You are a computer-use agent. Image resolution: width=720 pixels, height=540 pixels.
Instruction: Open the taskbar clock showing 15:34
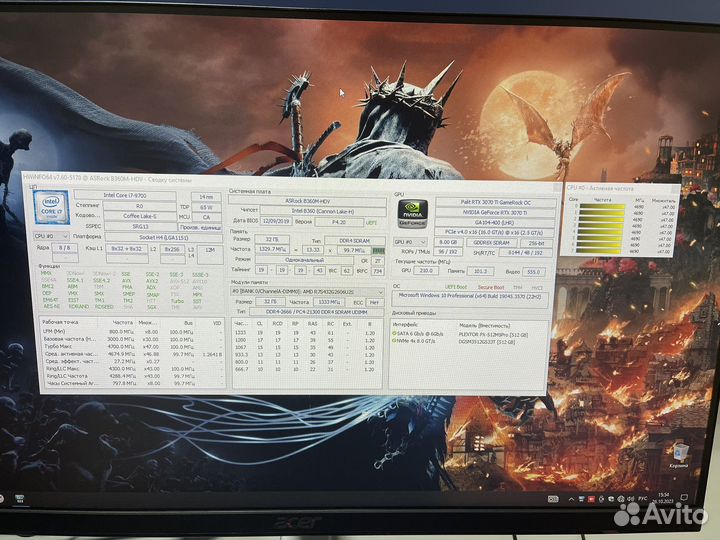click(x=664, y=498)
